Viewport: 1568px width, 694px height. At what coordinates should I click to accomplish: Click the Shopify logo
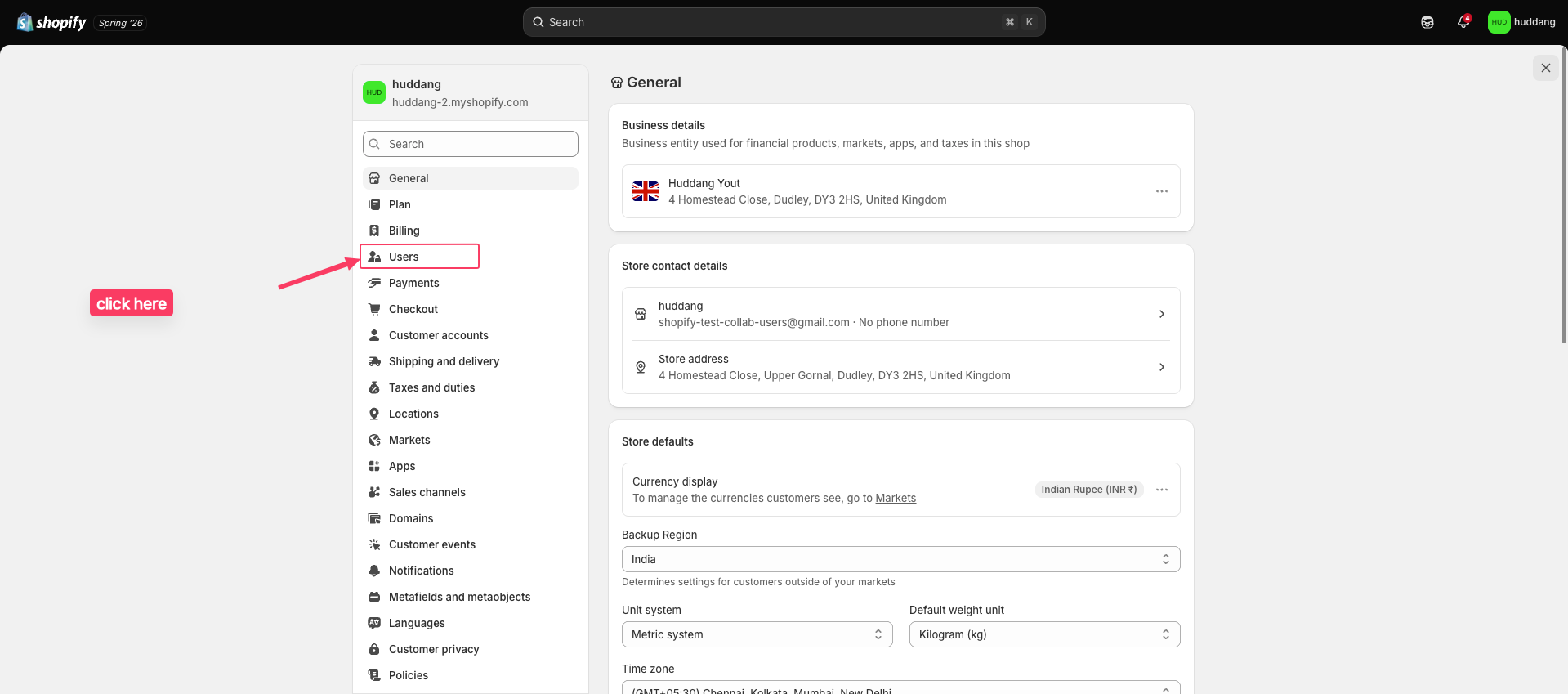click(51, 22)
